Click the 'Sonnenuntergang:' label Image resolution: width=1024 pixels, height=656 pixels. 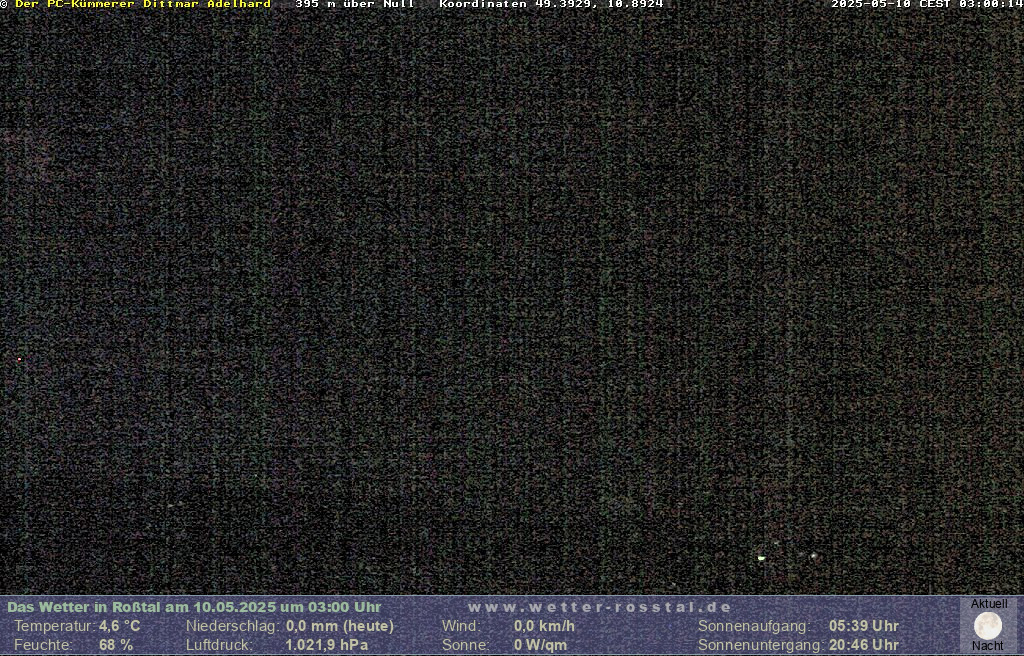[761, 645]
